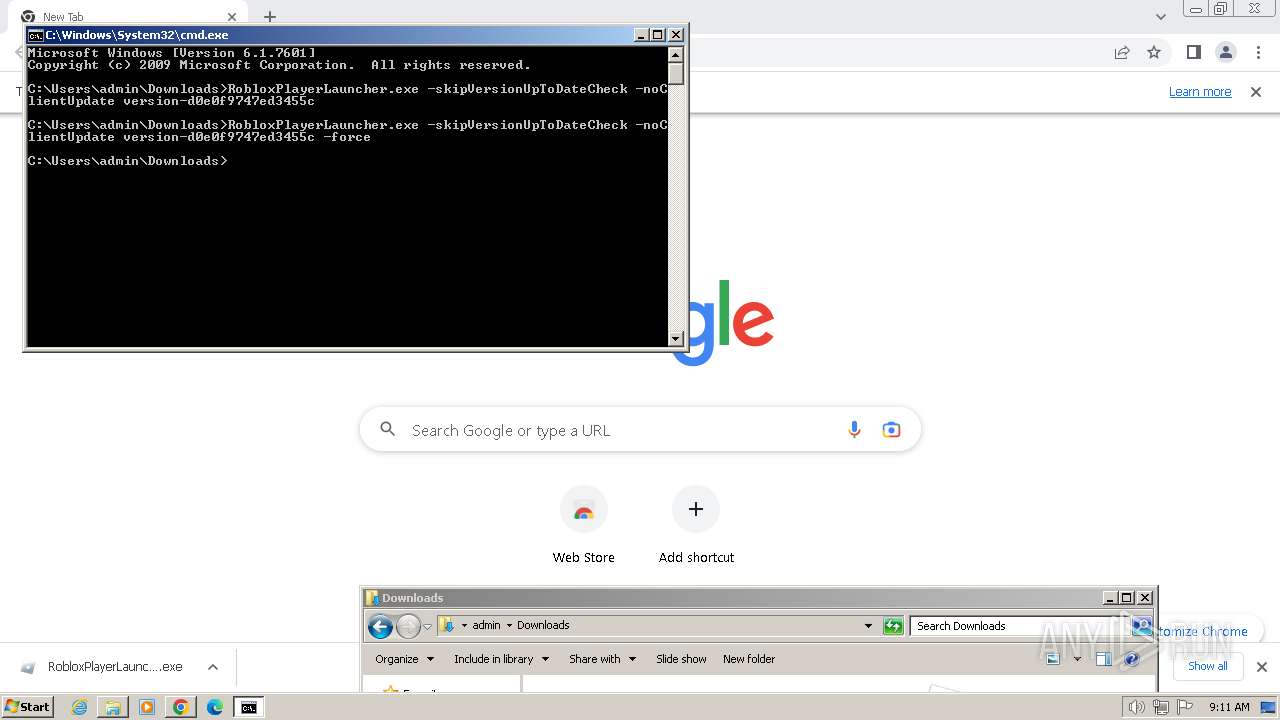
Task: Click Show all downloads button
Action: (1207, 666)
